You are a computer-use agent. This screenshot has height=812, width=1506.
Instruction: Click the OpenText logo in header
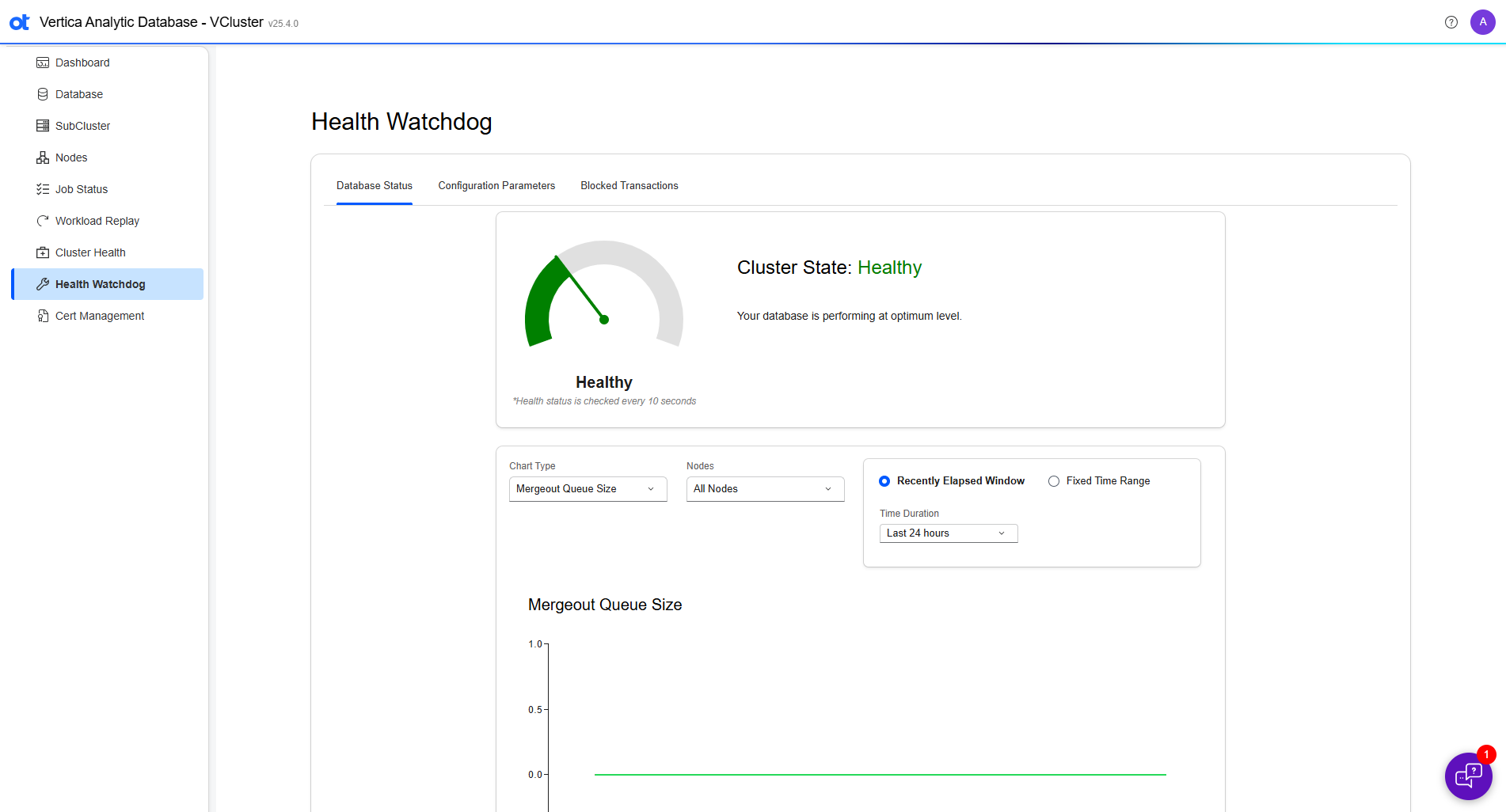pos(20,22)
